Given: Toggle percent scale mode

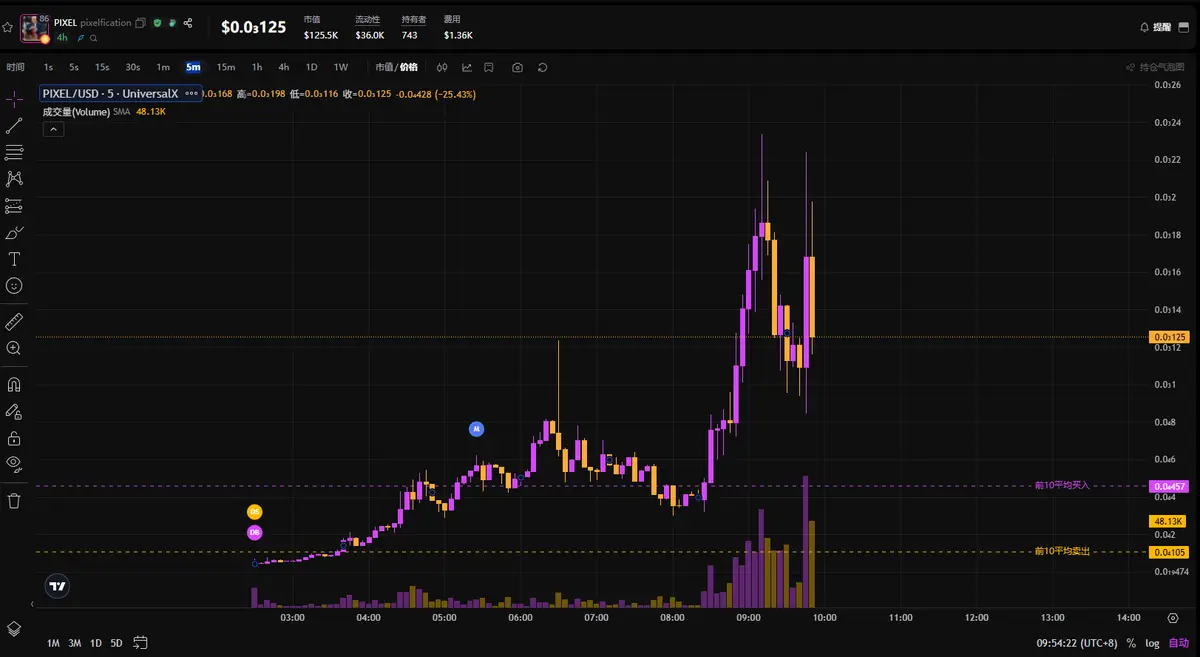Looking at the screenshot, I should (x=1131, y=643).
